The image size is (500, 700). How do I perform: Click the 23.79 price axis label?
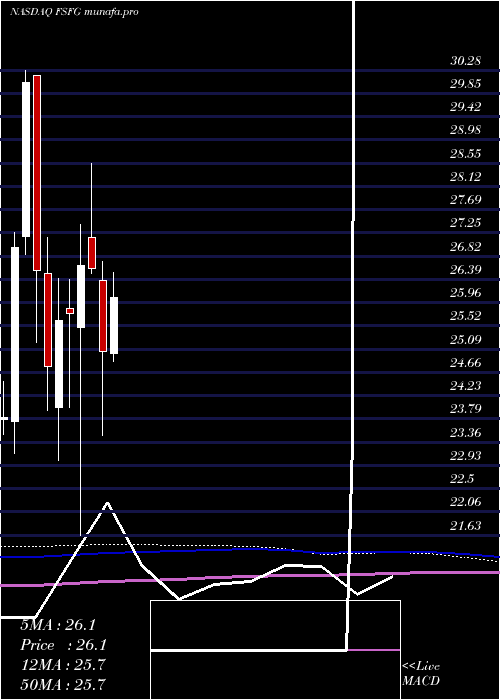tap(465, 409)
